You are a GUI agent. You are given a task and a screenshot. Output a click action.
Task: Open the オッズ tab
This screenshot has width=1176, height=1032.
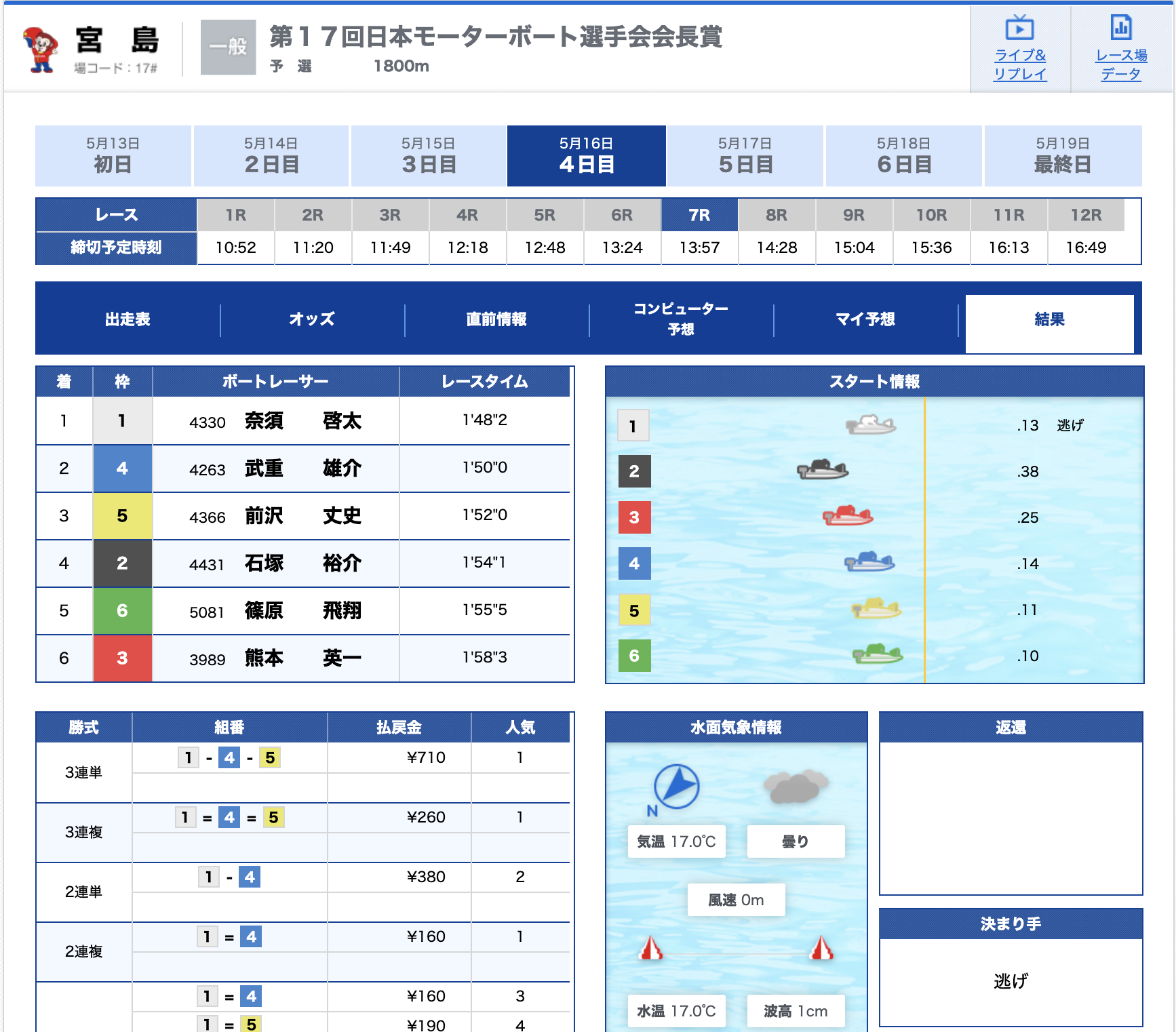[312, 319]
